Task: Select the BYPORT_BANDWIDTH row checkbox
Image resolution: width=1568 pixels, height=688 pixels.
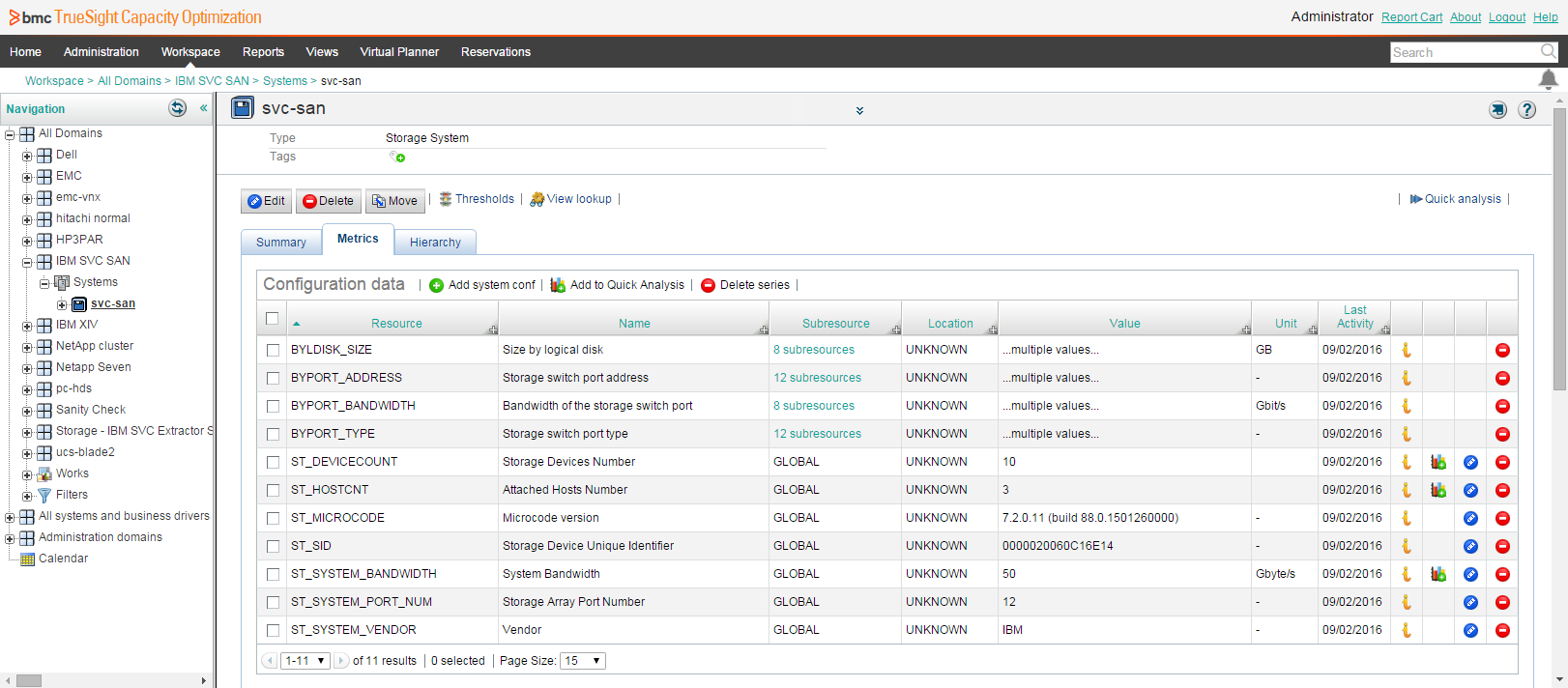Action: pos(273,406)
